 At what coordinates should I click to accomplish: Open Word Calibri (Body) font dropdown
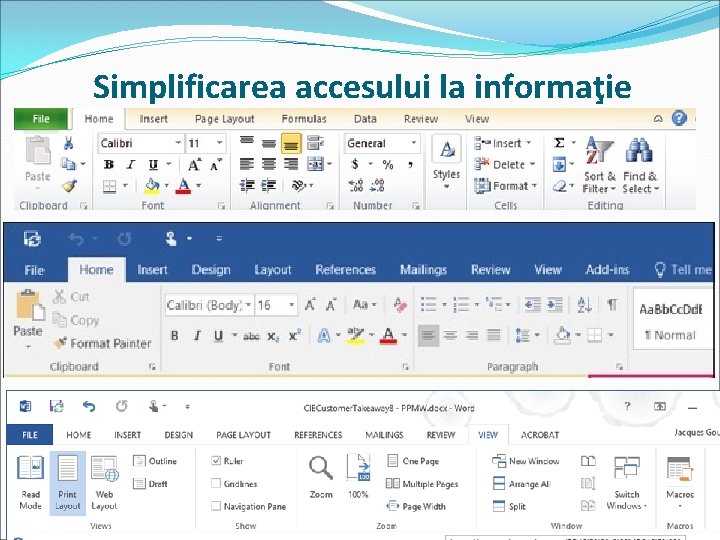(248, 305)
